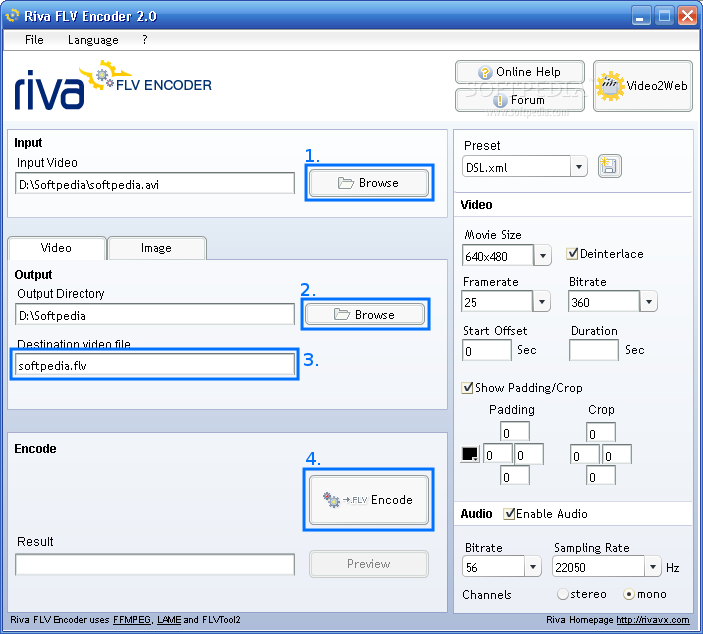Click the bottom Padding value field

(x=515, y=475)
